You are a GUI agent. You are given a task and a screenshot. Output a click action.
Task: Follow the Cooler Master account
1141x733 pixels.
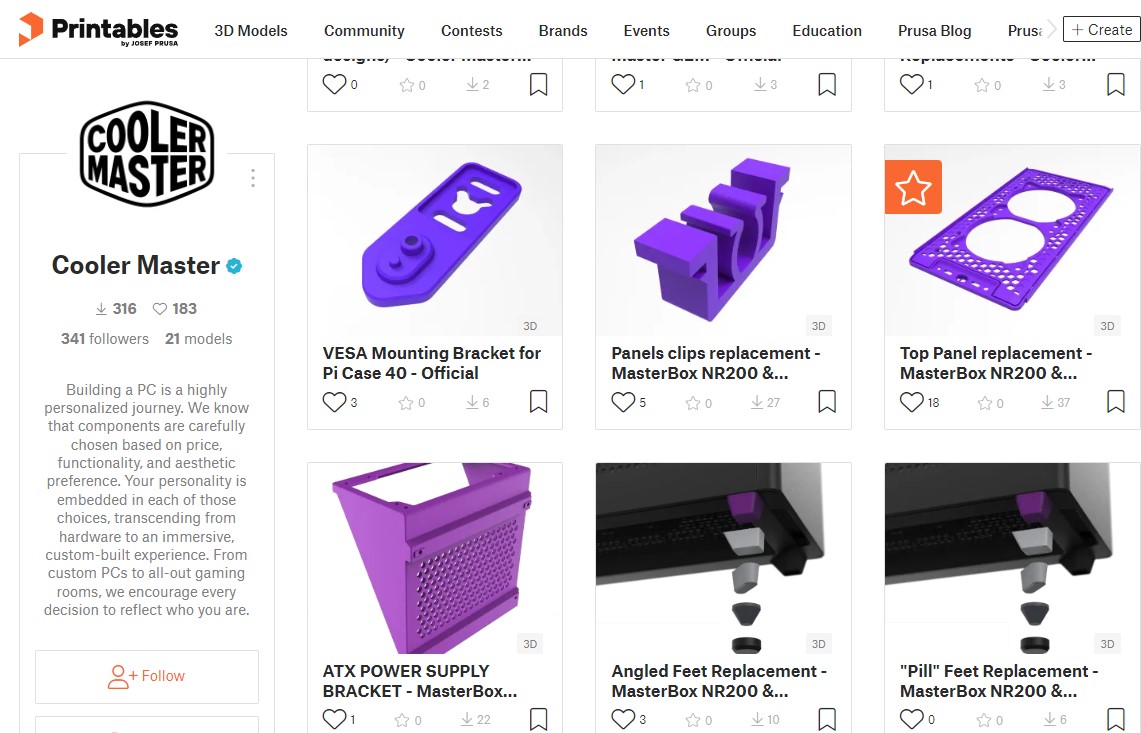(x=146, y=676)
